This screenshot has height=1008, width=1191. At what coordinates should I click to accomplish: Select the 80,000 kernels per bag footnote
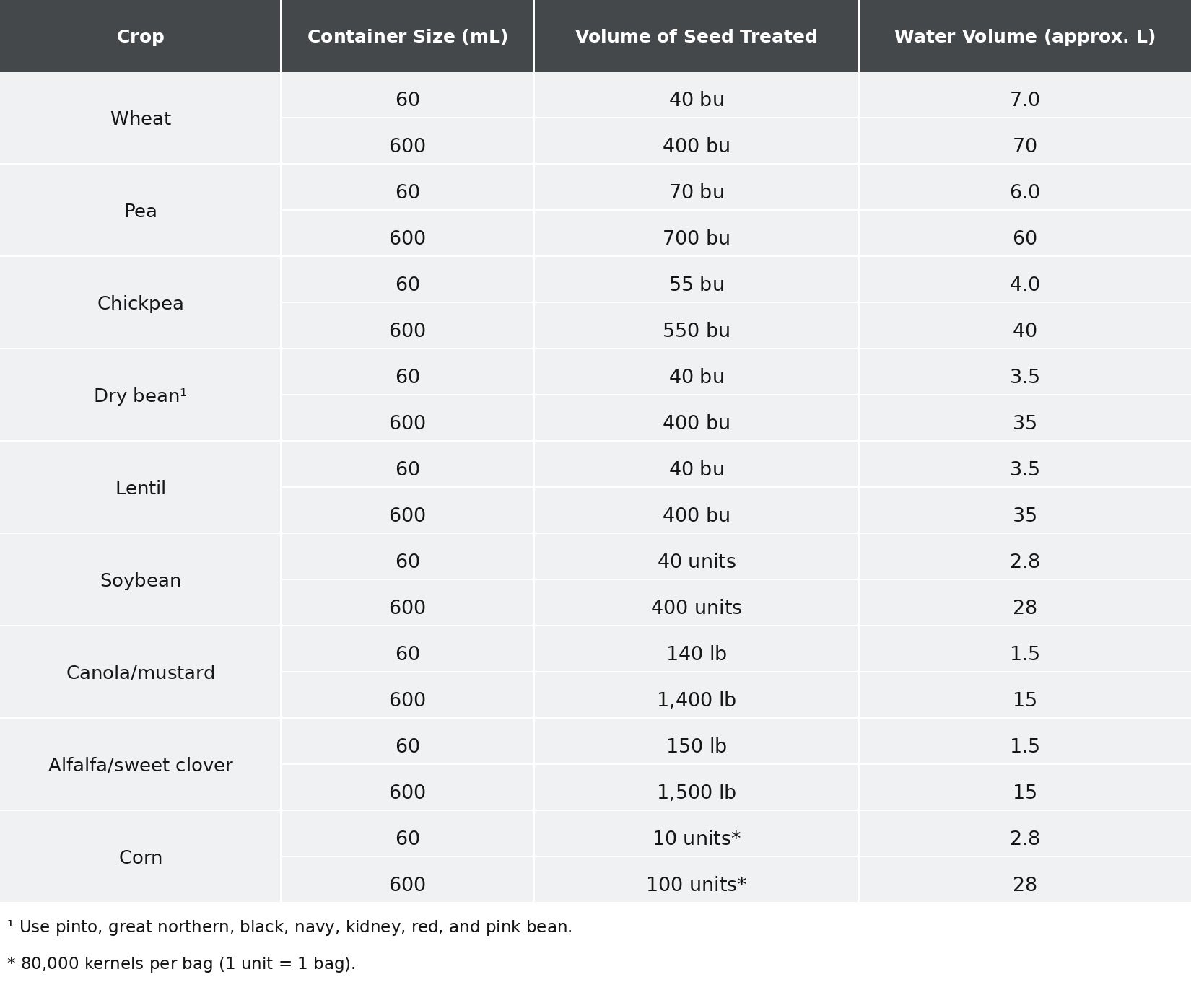click(x=181, y=963)
